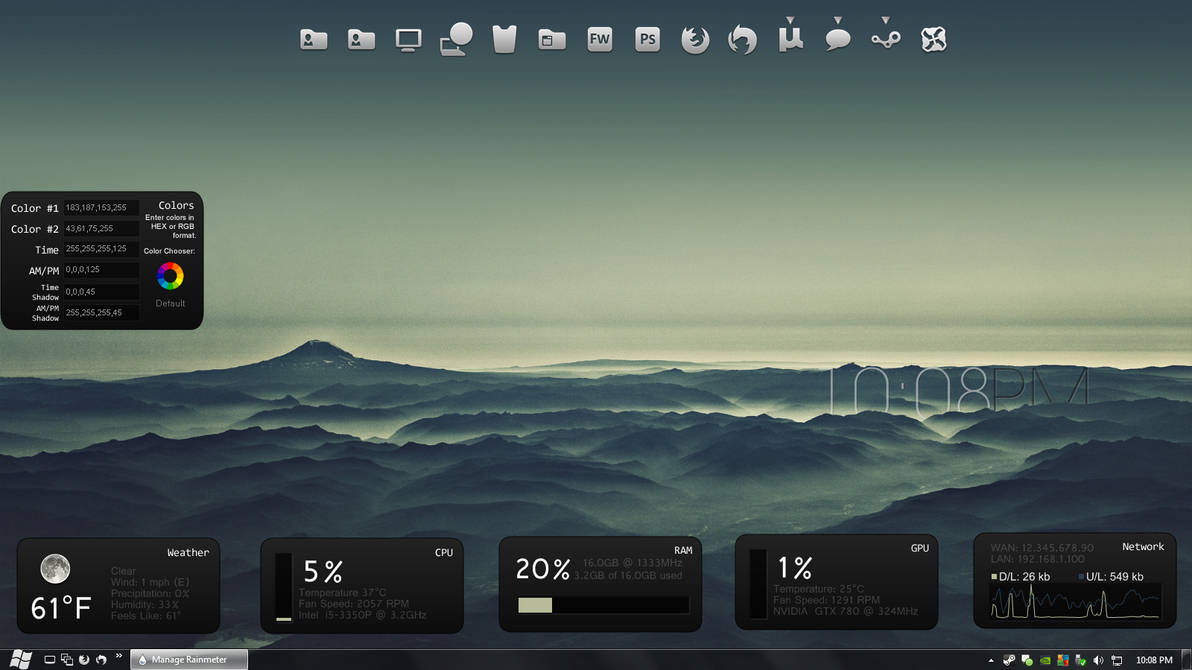Screen dimensions: 1192x670
Task: Click the large 10:08PM desktop clock
Action: (x=958, y=392)
